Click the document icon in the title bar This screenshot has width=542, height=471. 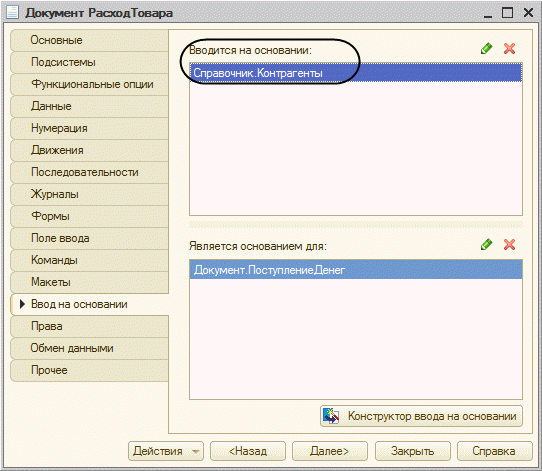[13, 12]
